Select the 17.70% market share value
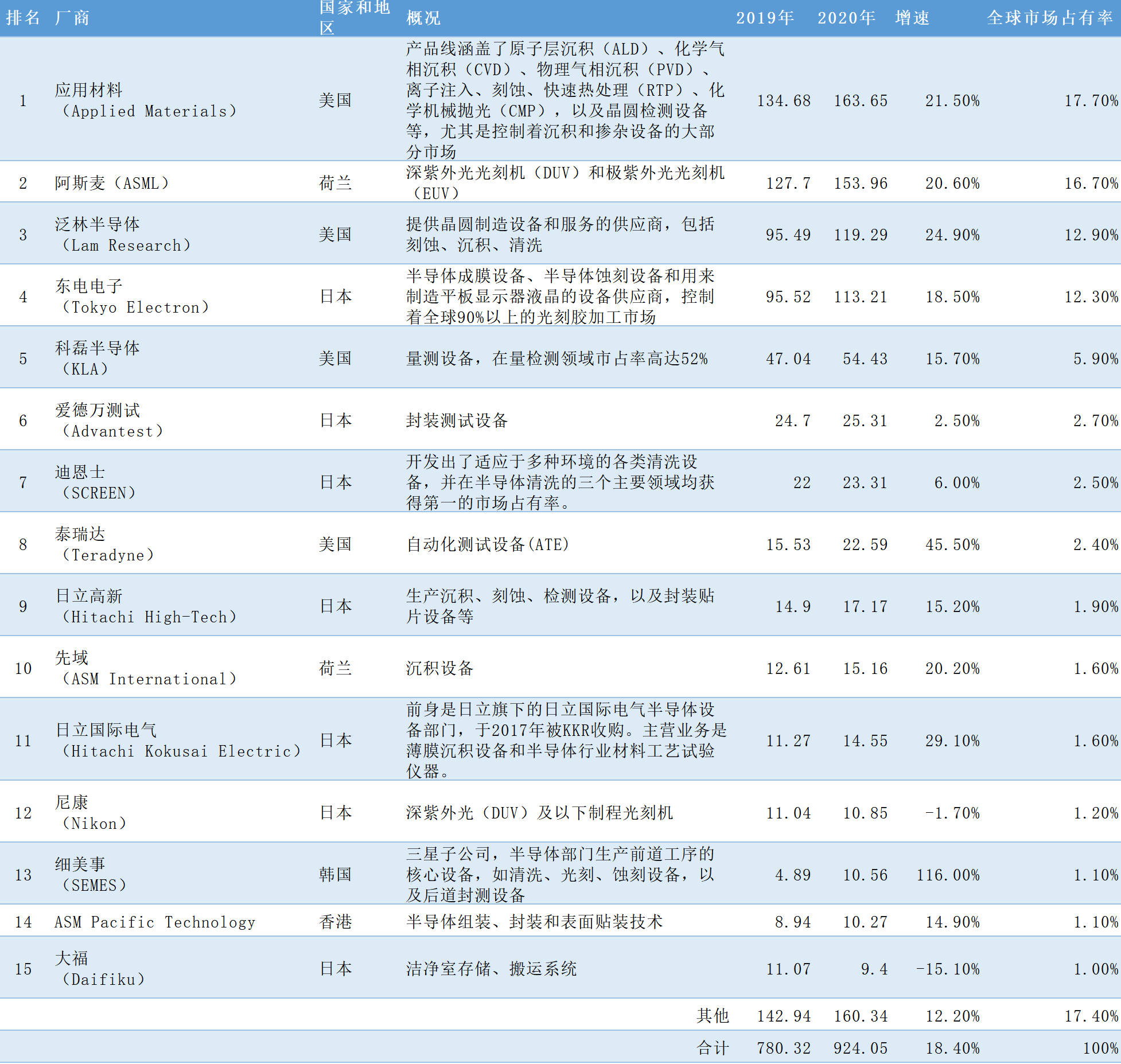Viewport: 1121px width, 1064px height. (x=1091, y=100)
